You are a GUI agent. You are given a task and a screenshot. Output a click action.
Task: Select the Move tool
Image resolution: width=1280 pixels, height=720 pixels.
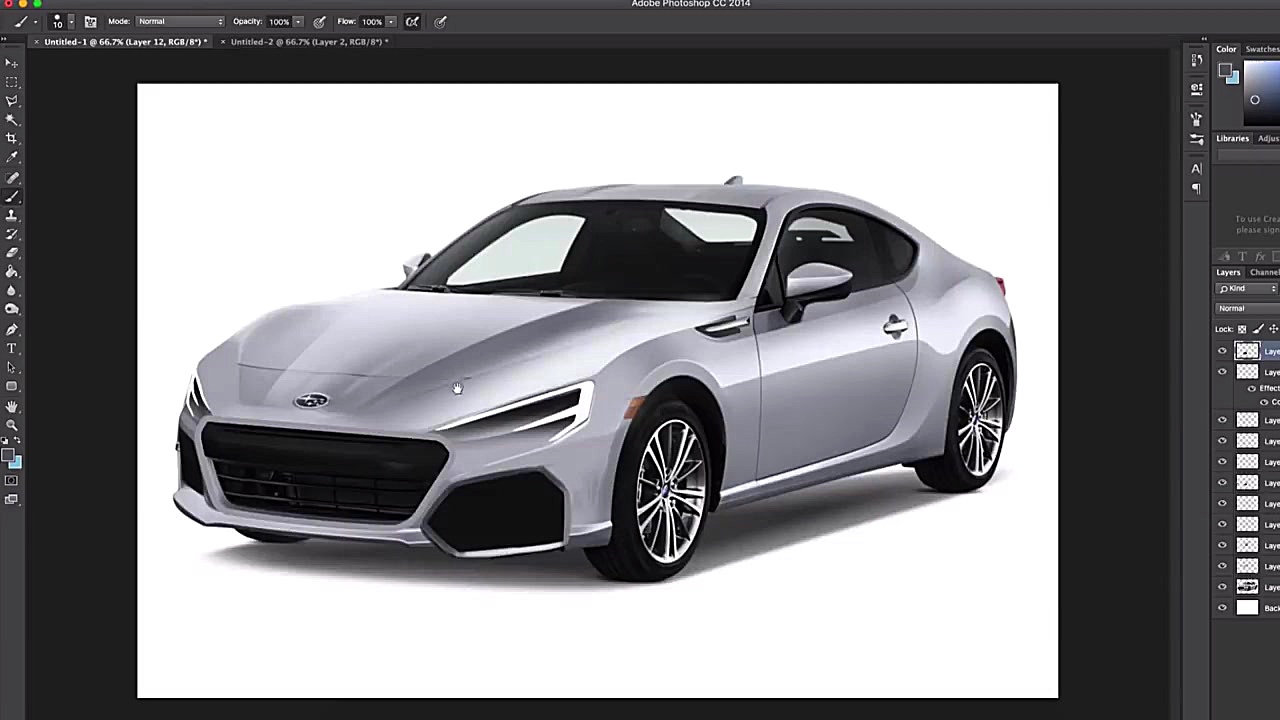[12, 63]
